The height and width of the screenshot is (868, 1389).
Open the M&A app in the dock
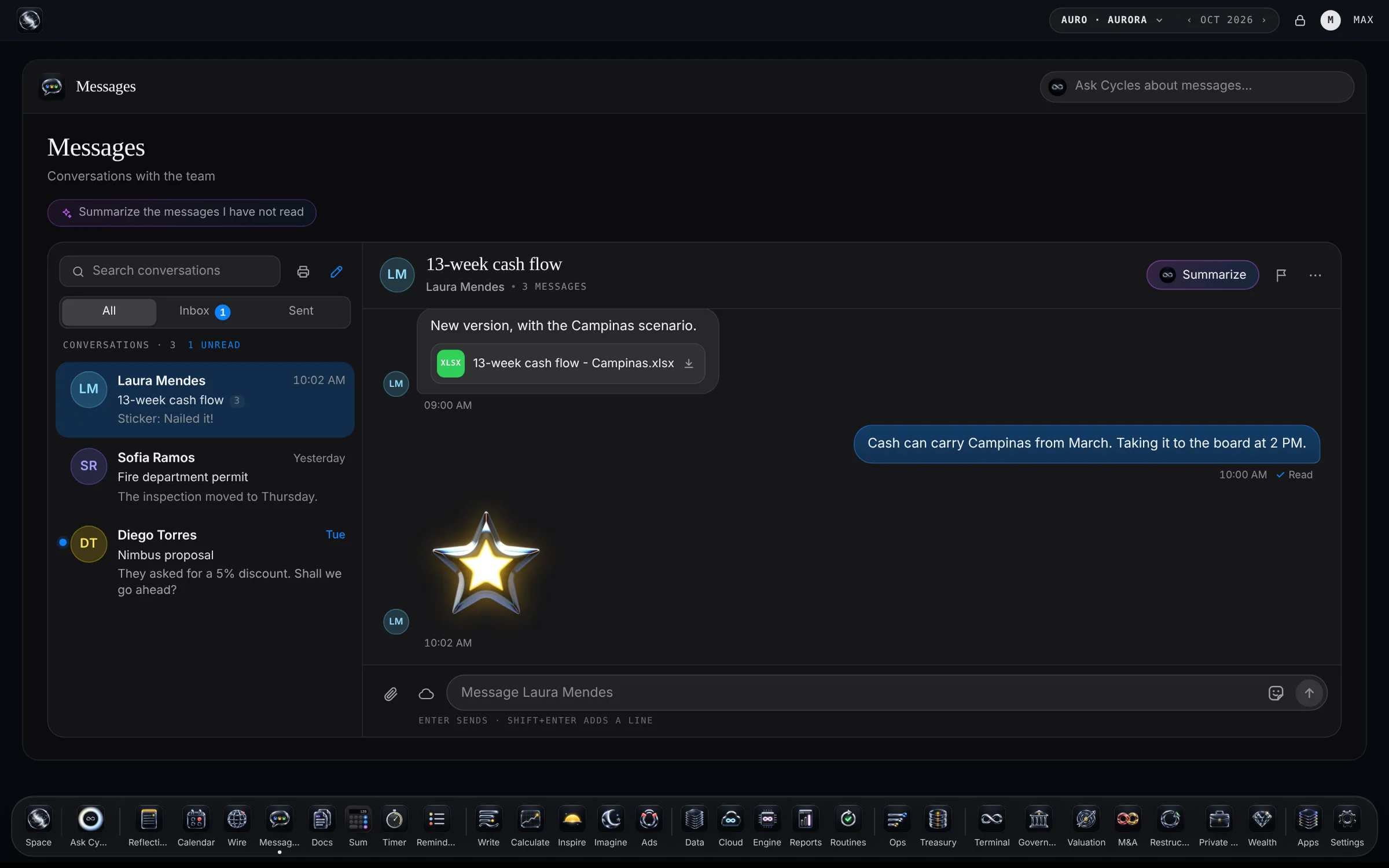click(x=1127, y=826)
